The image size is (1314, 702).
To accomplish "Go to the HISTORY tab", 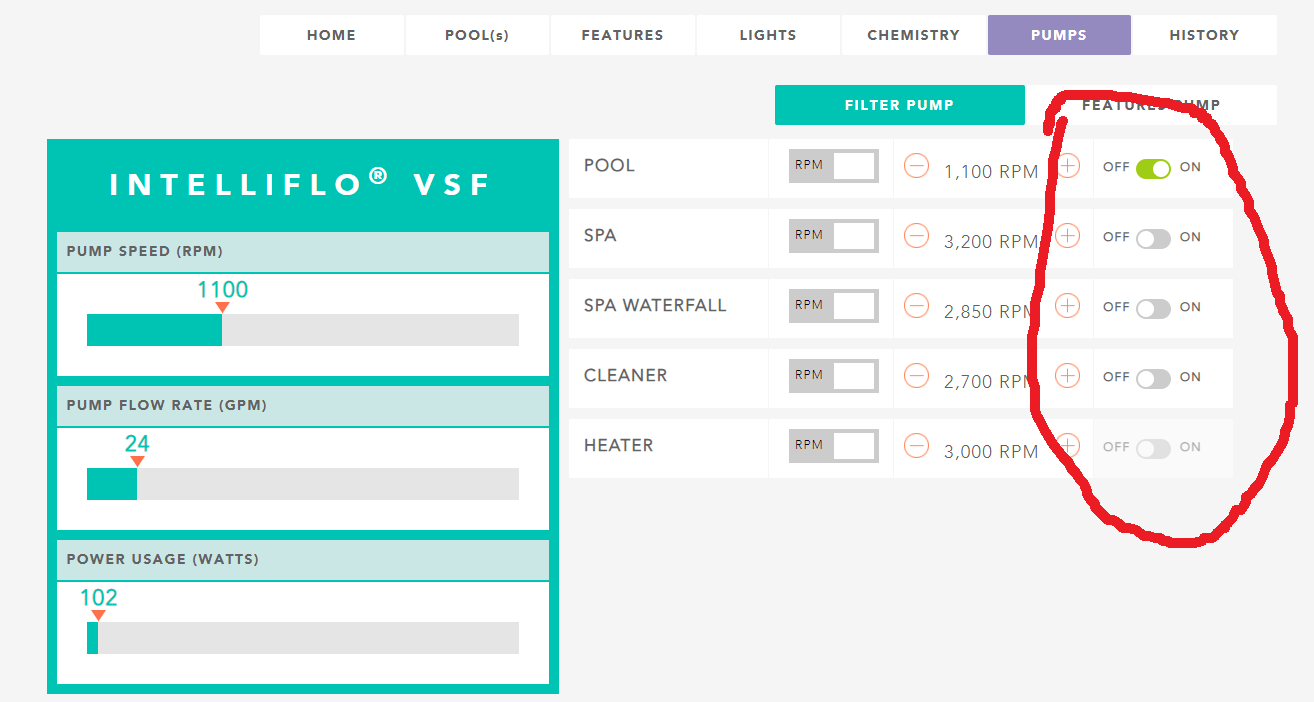I will [1204, 35].
